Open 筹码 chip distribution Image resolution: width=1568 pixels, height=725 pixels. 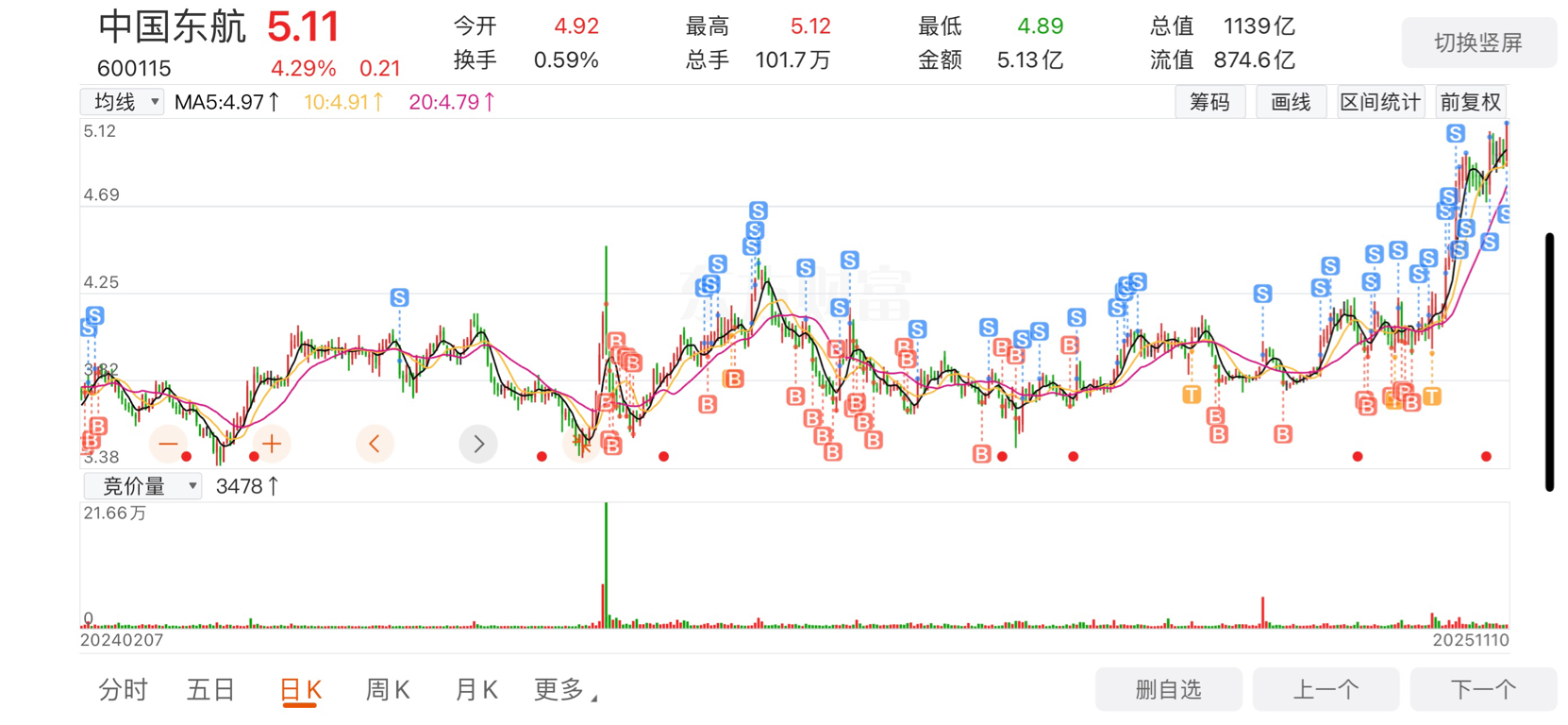(1209, 102)
